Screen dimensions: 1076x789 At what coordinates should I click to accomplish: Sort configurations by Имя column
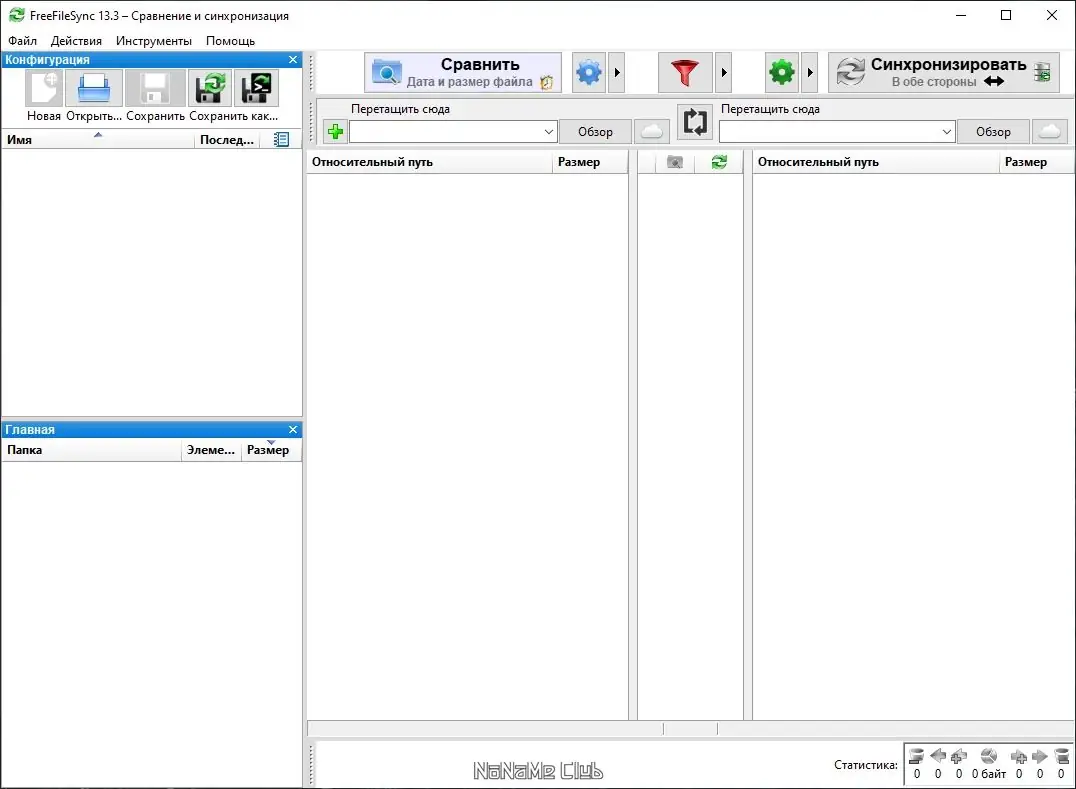pos(98,139)
